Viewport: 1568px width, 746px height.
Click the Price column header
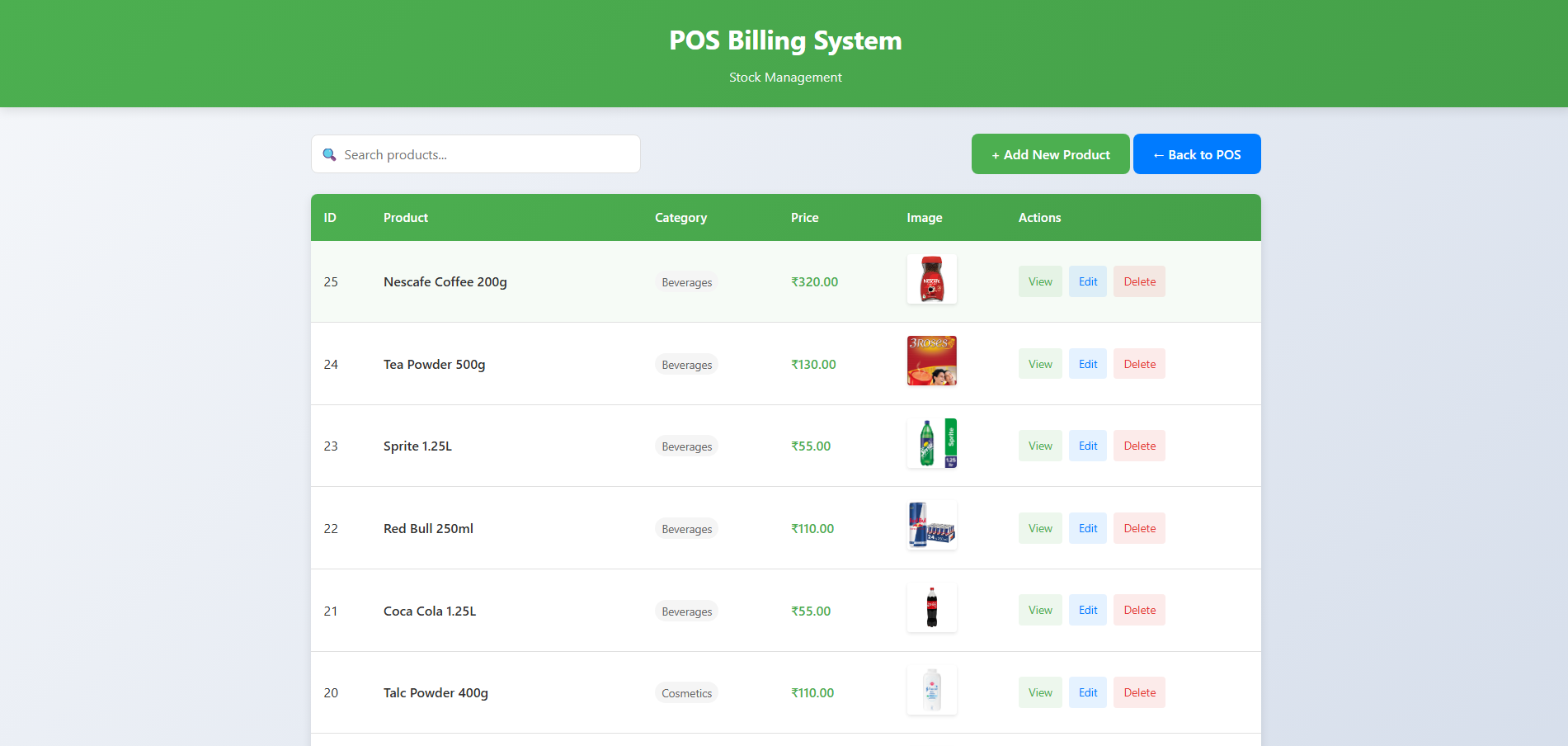point(804,218)
